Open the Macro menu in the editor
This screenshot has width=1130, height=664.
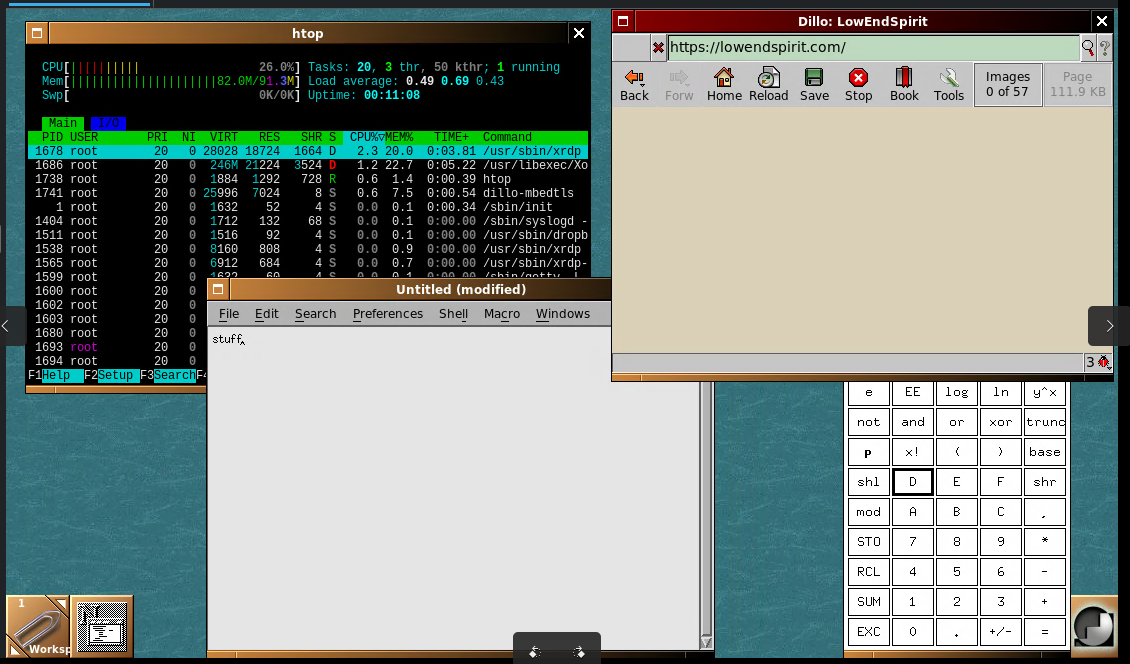(x=501, y=314)
